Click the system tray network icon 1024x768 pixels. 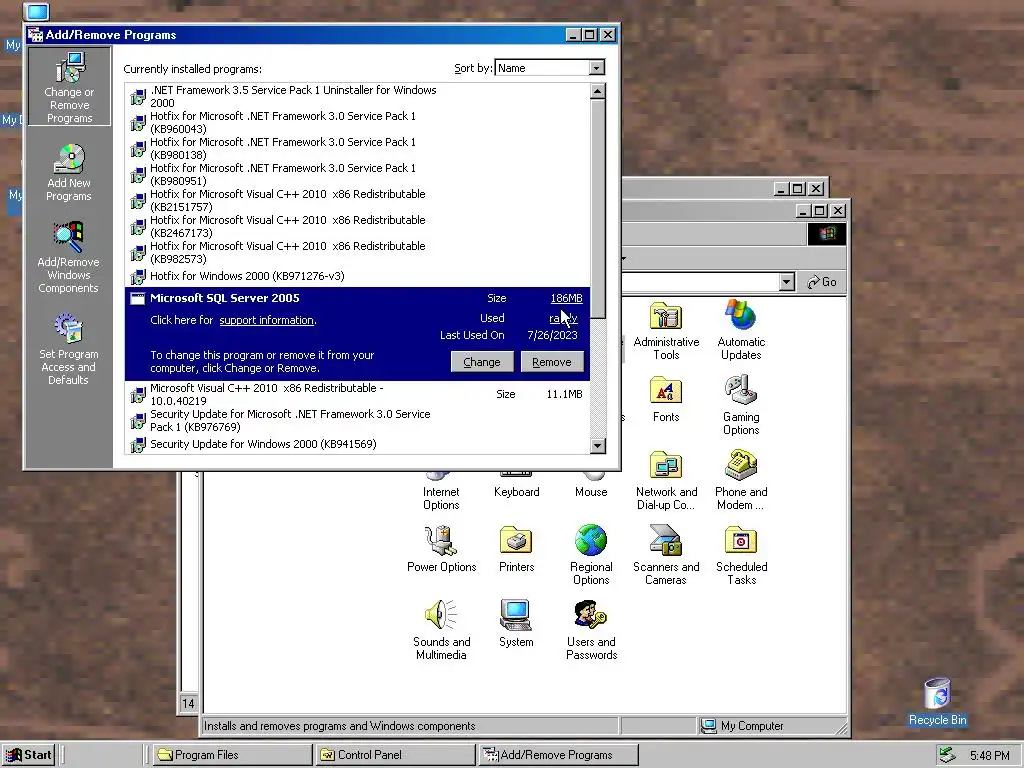point(948,755)
